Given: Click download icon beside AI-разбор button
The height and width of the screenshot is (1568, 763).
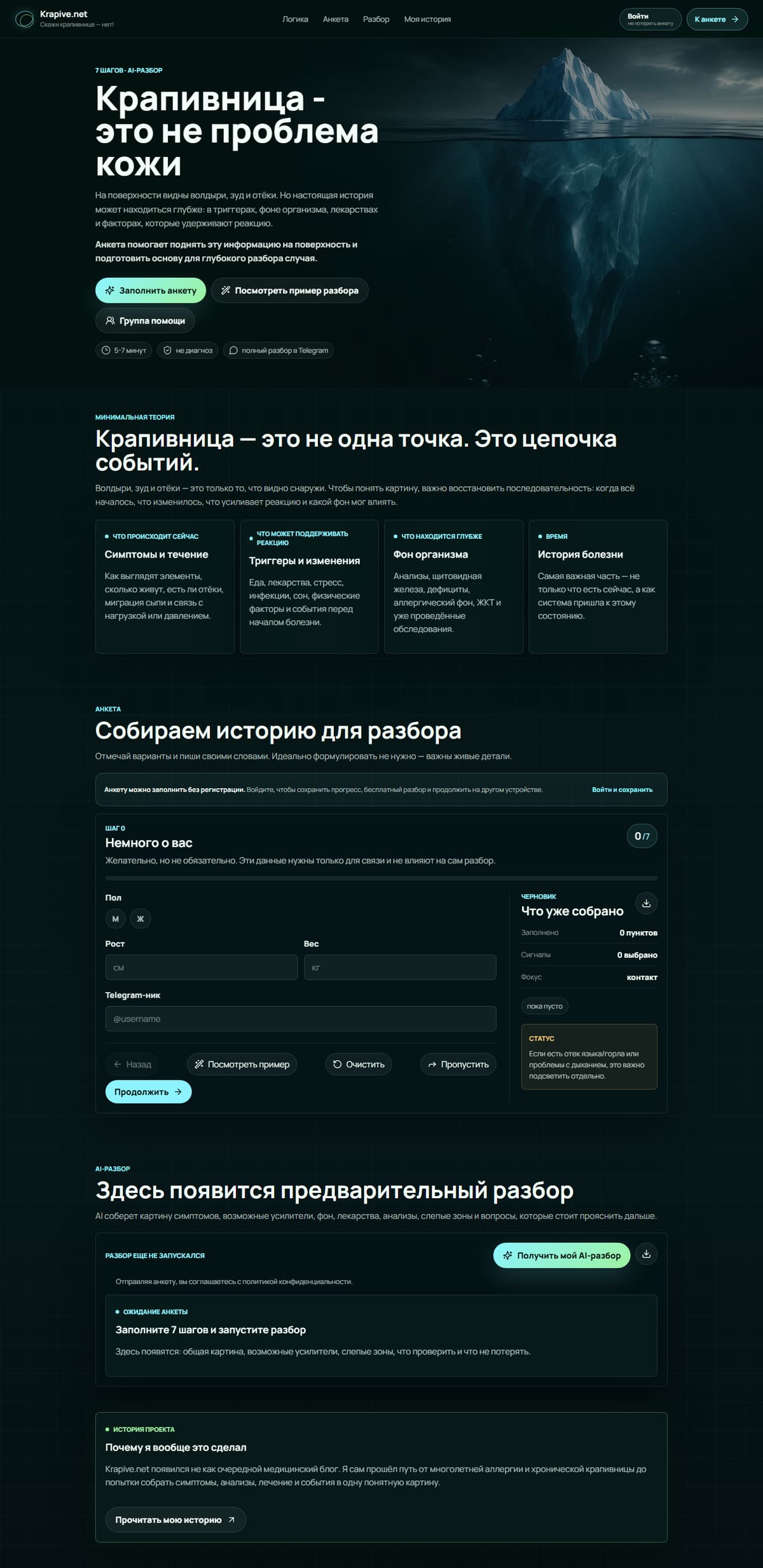Looking at the screenshot, I should 646,1254.
